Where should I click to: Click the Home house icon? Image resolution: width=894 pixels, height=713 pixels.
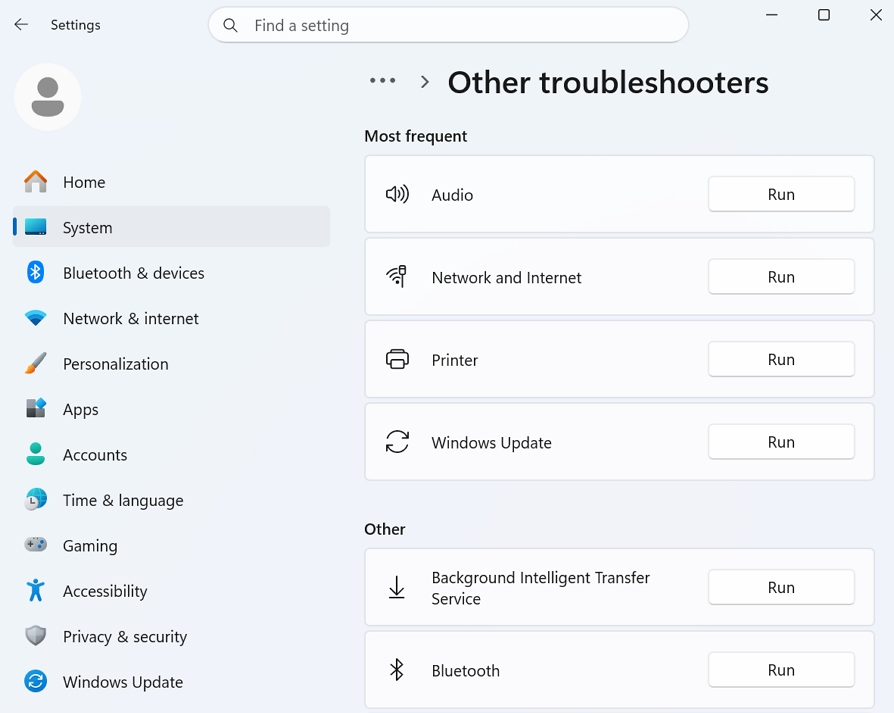pyautogui.click(x=36, y=182)
